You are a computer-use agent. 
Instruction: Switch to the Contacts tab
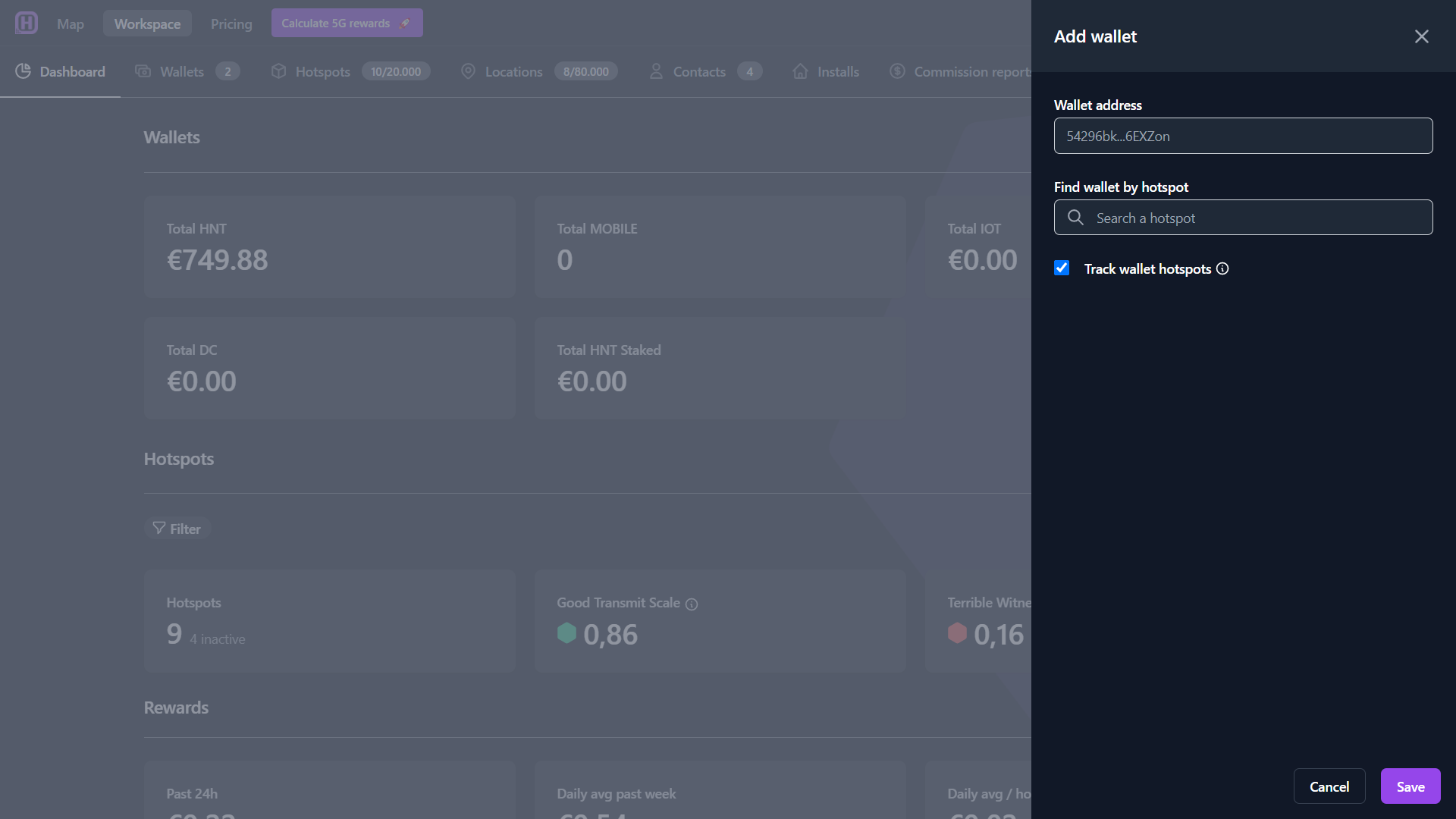pyautogui.click(x=705, y=71)
